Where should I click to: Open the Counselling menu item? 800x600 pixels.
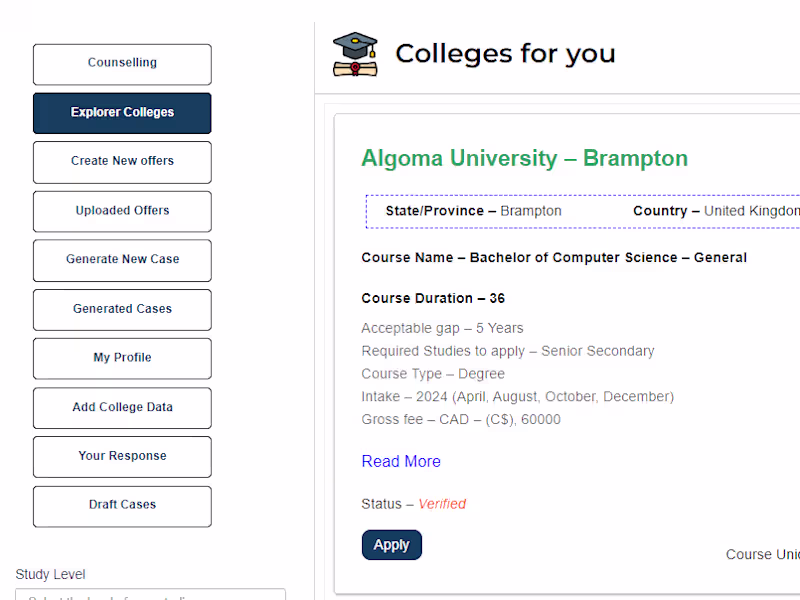tap(122, 64)
